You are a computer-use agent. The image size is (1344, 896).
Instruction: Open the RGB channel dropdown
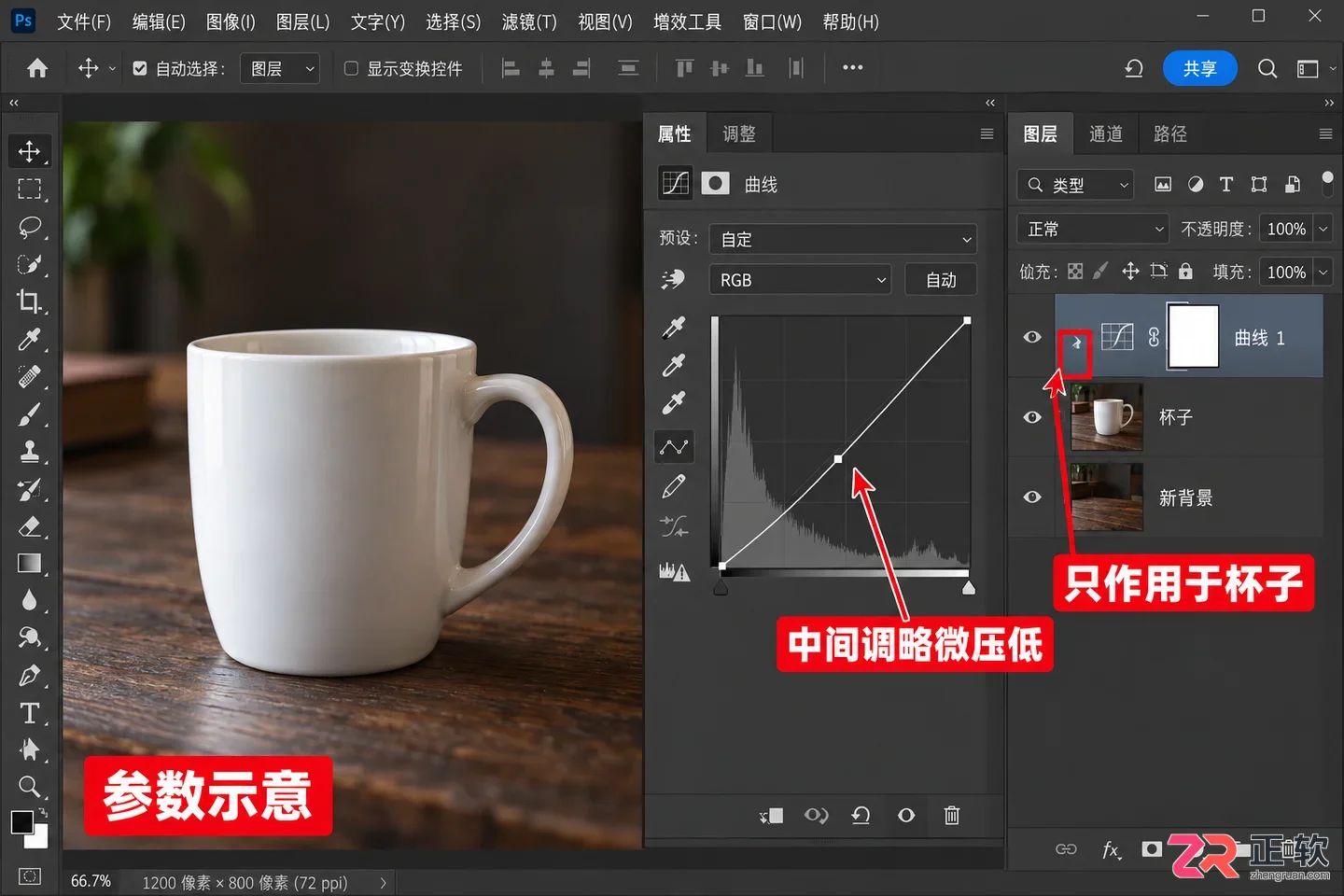(800, 280)
